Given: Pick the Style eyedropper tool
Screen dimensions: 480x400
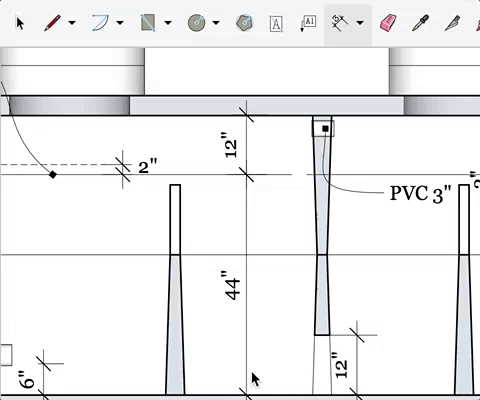Looking at the screenshot, I should [420, 23].
